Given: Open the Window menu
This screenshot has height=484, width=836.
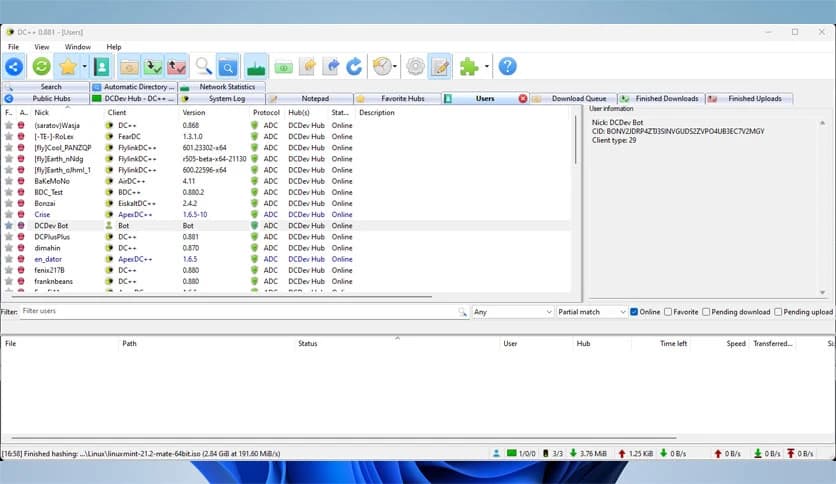Looking at the screenshot, I should coord(78,47).
